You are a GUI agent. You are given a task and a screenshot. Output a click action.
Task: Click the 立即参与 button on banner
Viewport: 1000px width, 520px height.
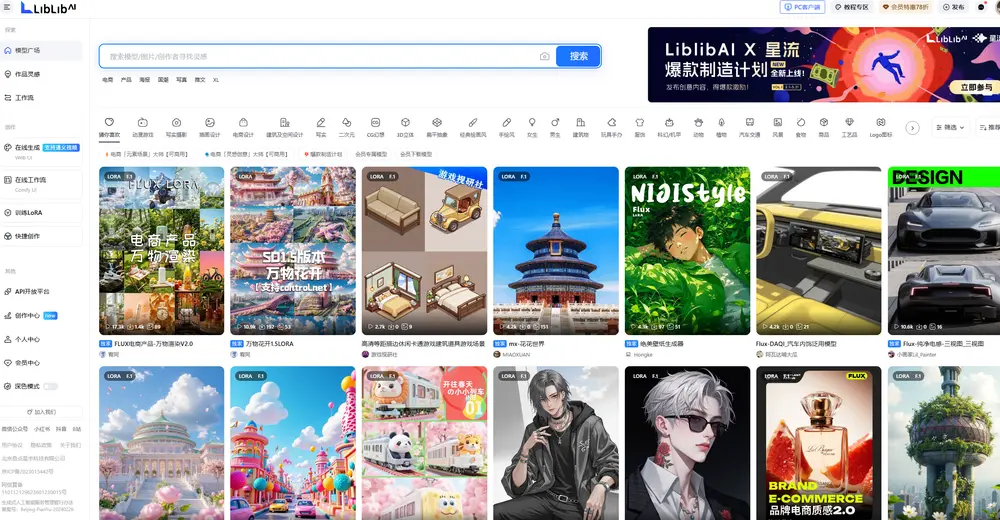(x=976, y=88)
